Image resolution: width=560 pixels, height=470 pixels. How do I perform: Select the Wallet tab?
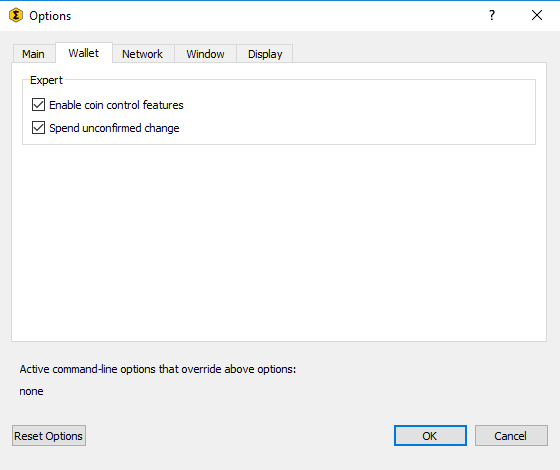[84, 53]
